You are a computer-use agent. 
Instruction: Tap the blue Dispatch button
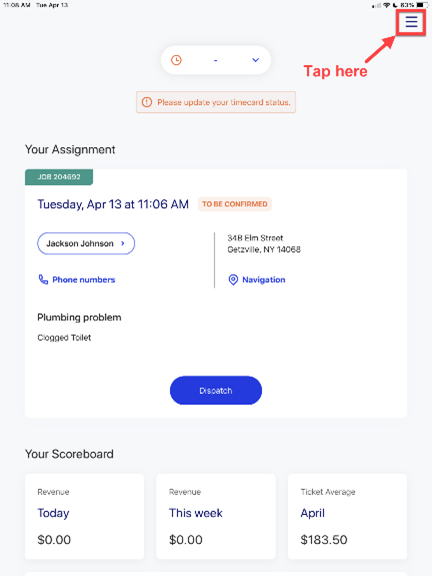coord(216,390)
